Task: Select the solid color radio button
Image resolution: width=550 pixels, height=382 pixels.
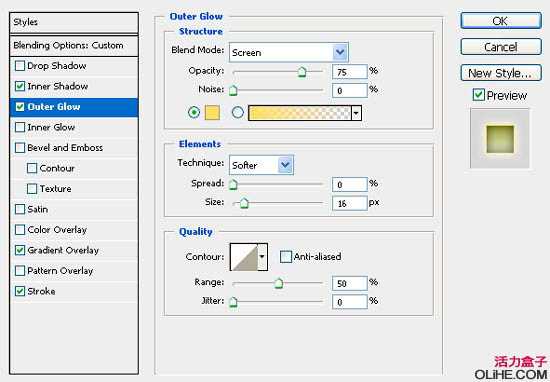Action: (x=194, y=113)
